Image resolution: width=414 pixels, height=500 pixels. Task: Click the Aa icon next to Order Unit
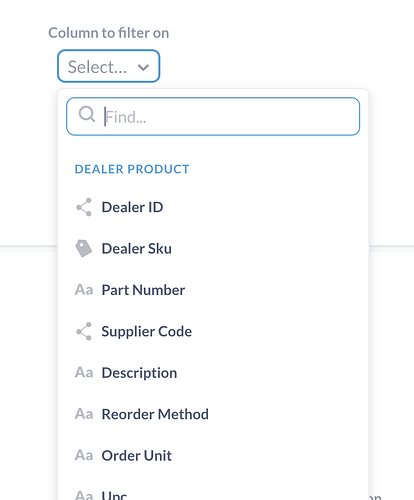point(84,455)
